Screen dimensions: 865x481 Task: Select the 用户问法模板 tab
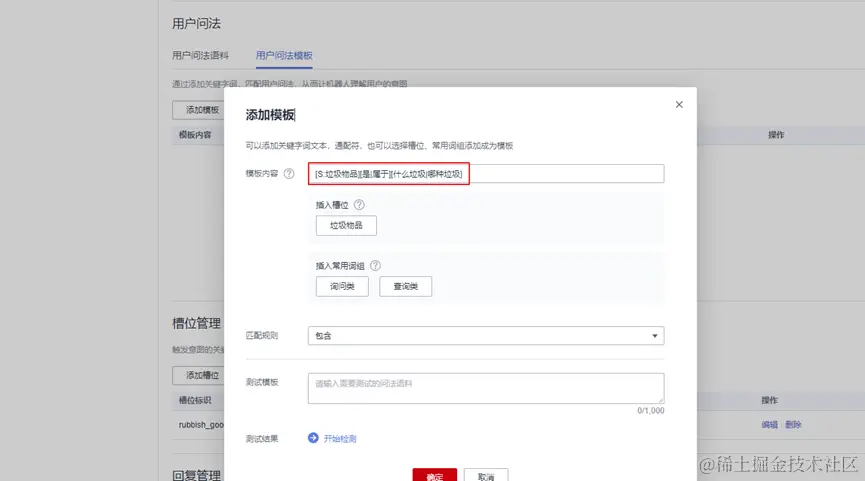tap(284, 55)
